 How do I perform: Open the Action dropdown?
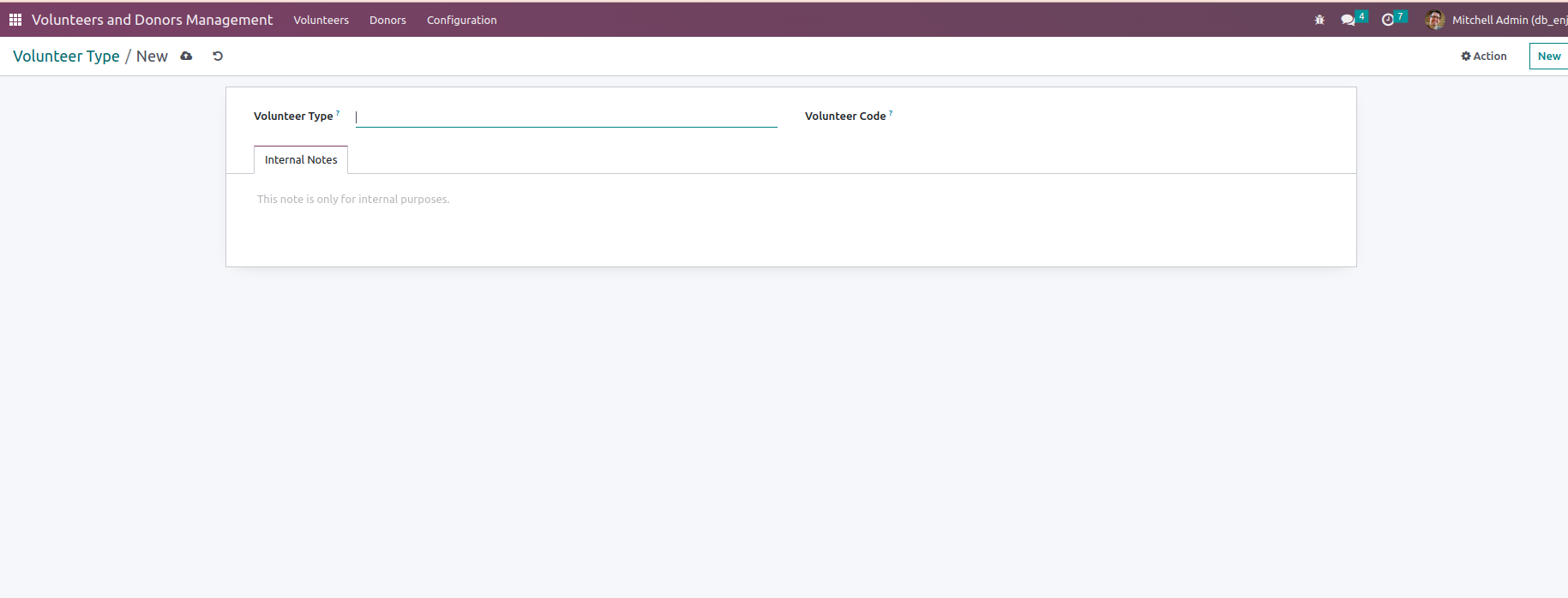coord(1483,56)
